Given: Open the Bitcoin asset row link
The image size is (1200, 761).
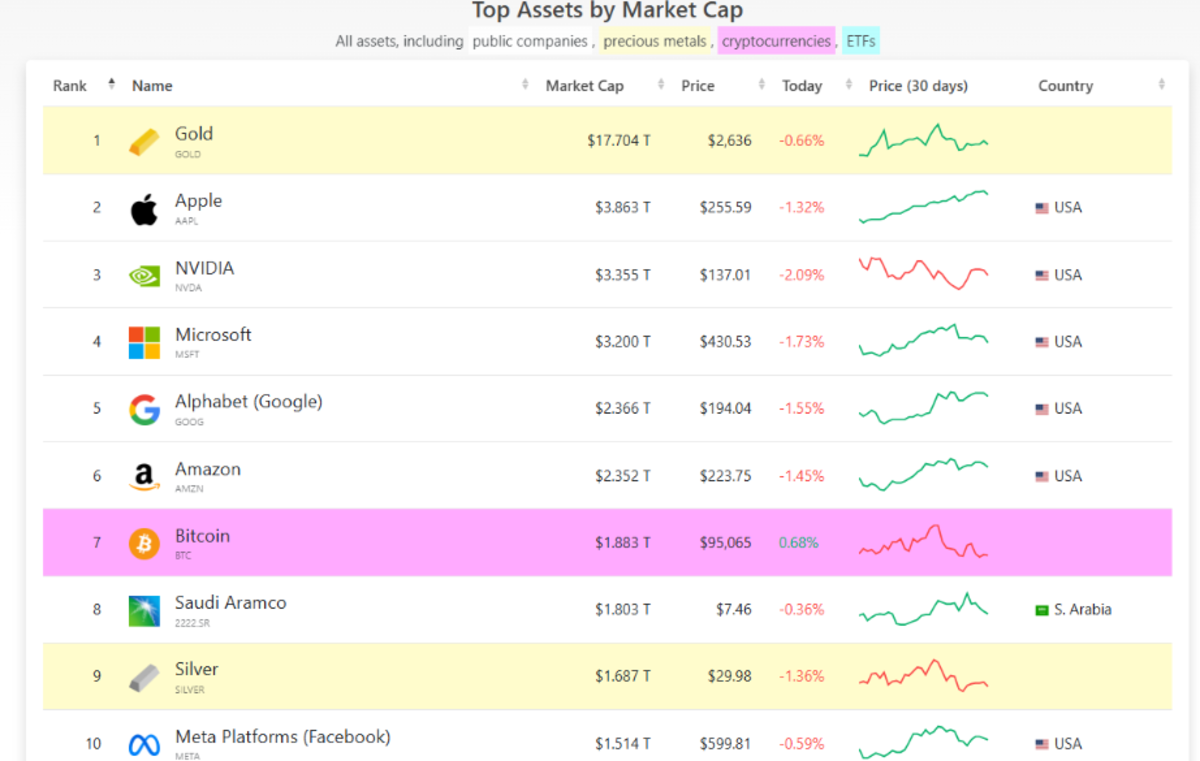Looking at the screenshot, I should coord(202,535).
